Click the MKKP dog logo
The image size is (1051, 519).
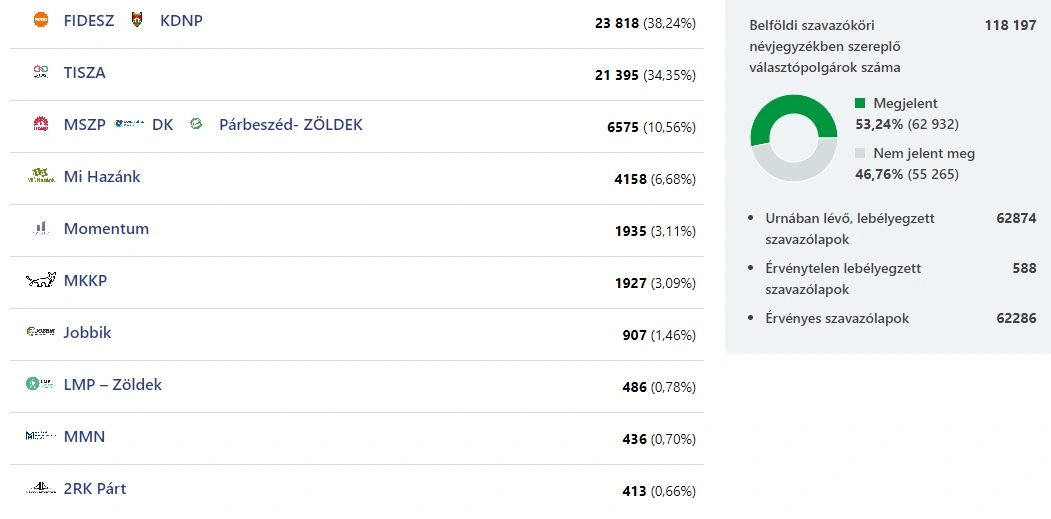[41, 280]
